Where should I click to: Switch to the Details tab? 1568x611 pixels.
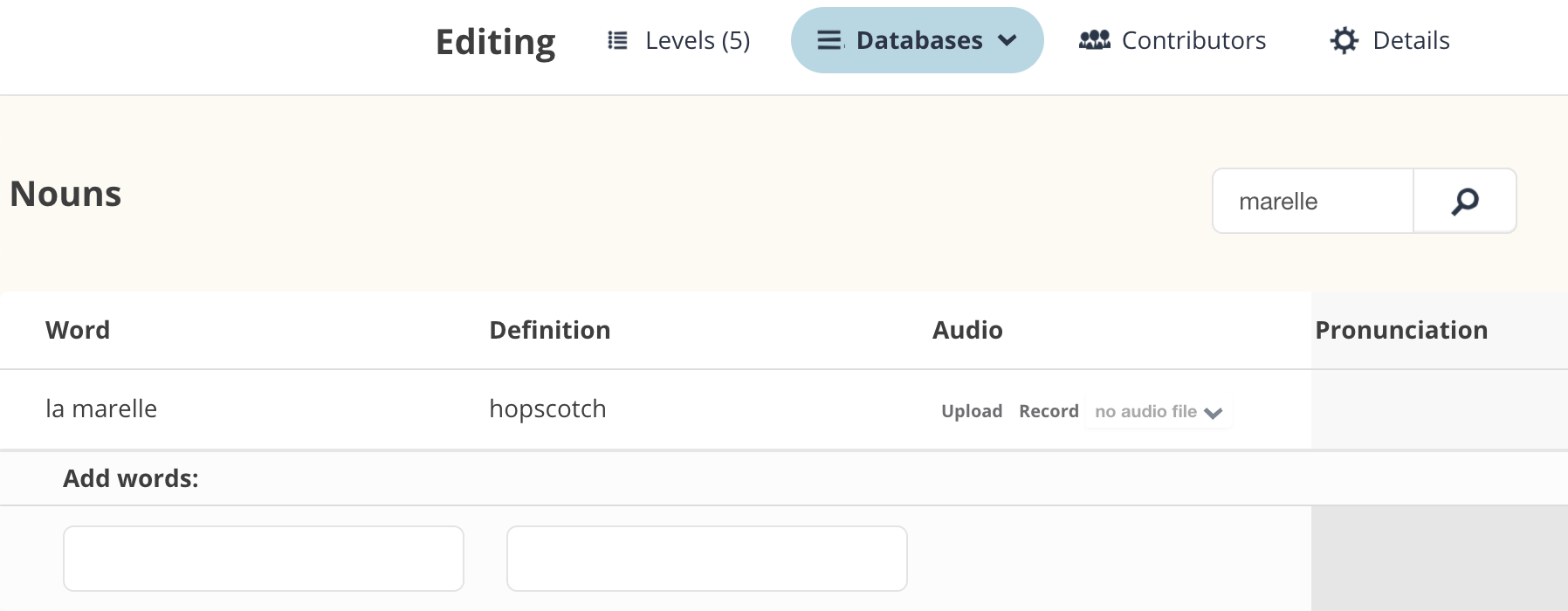tap(1410, 41)
